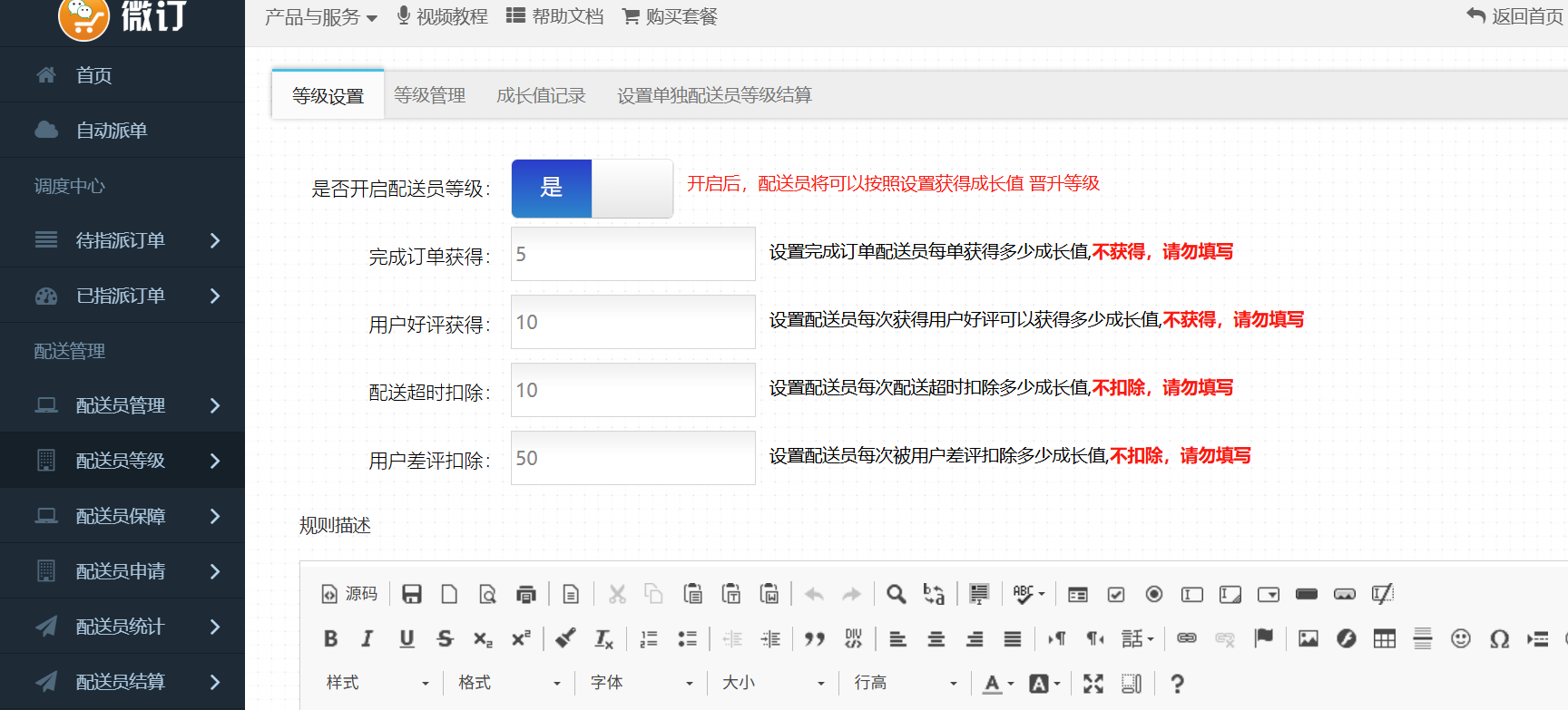Click the Print icon in editor toolbar
Image resolution: width=1568 pixels, height=710 pixels.
[525, 594]
